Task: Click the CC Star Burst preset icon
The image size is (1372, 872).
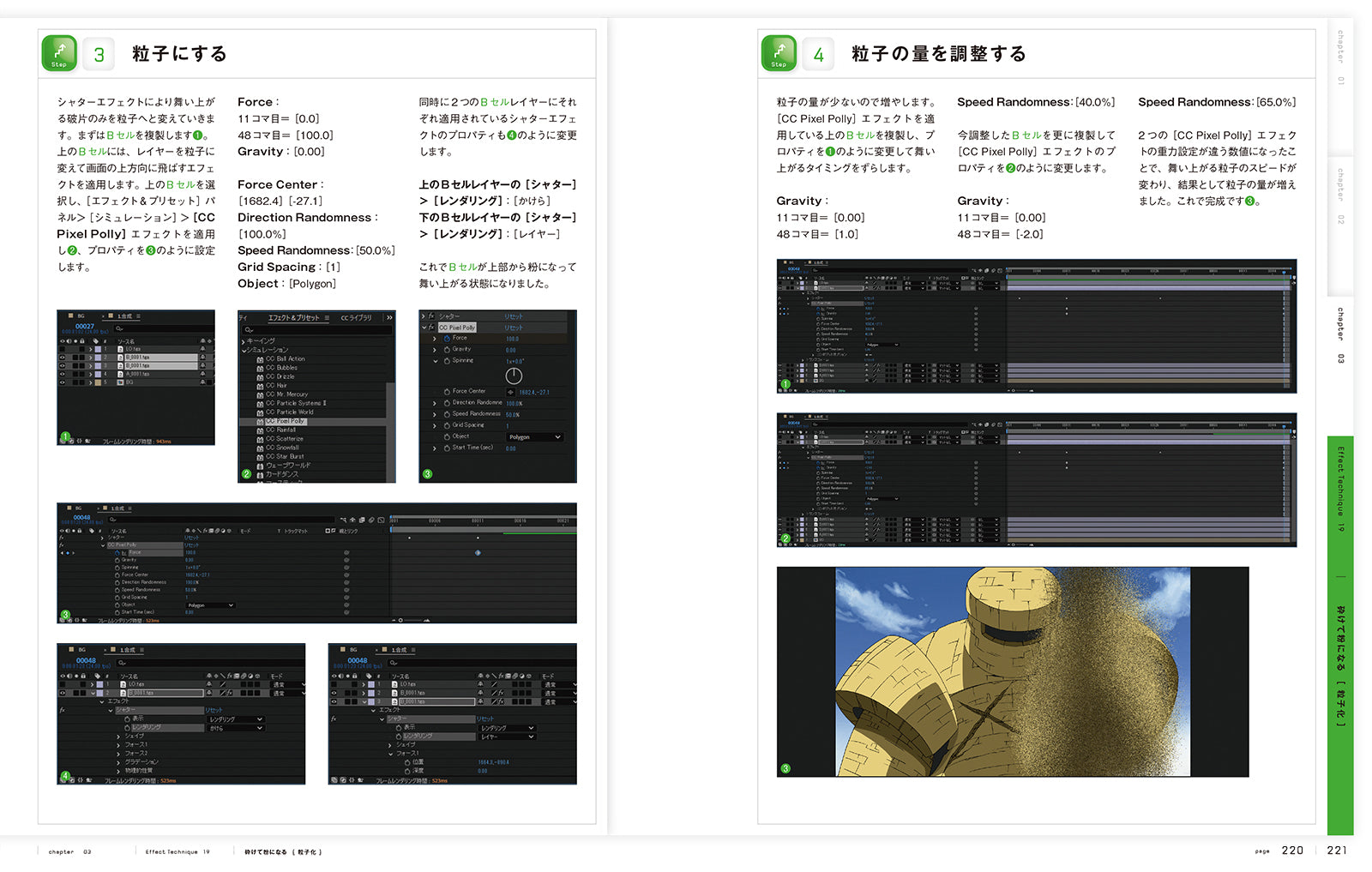Action: [x=260, y=457]
